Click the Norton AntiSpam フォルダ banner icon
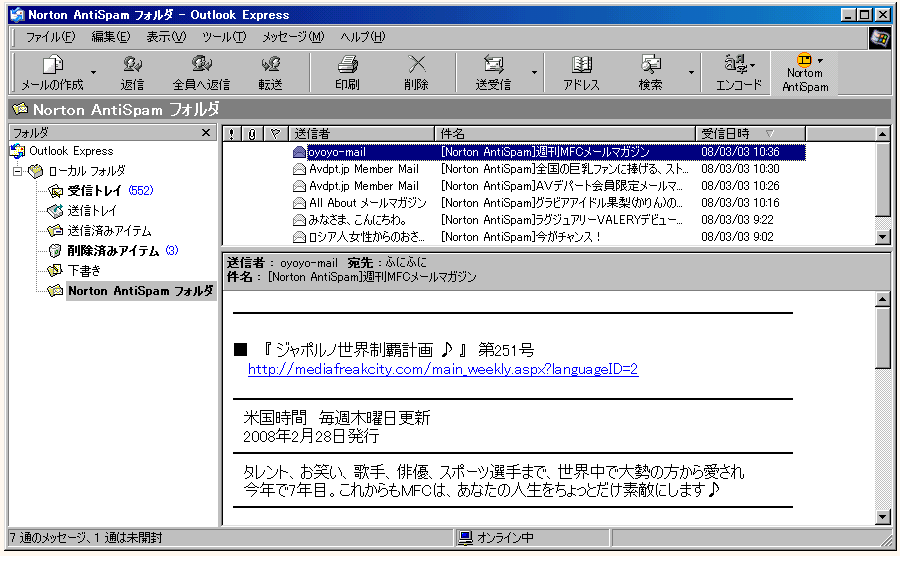Viewport: 910px width, 565px height. pos(20,108)
